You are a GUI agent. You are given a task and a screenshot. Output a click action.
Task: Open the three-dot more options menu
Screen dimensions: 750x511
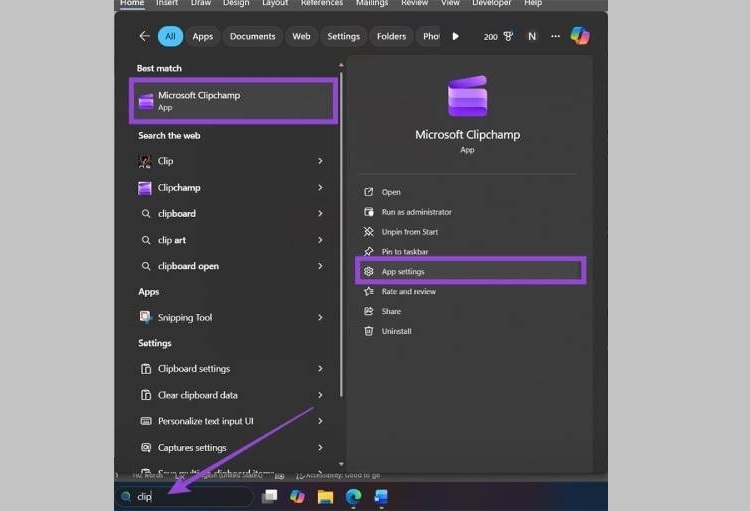[555, 36]
